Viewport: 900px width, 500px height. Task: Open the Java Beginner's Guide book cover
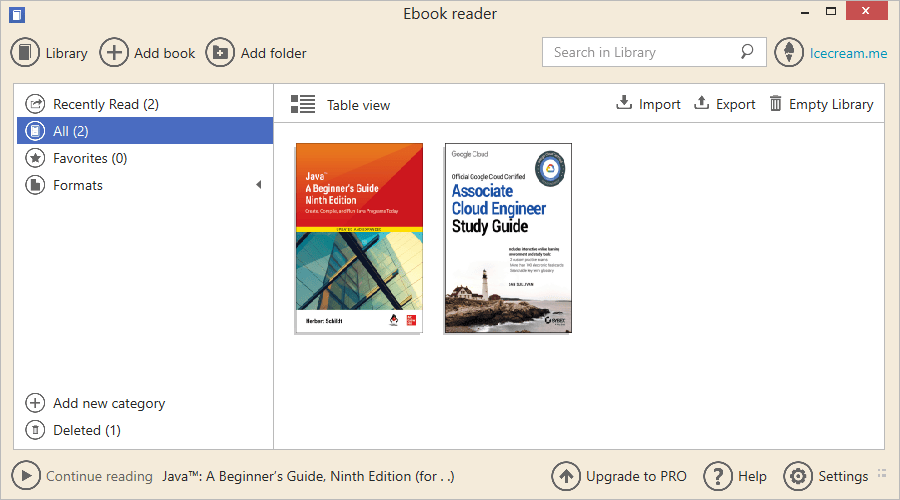pyautogui.click(x=359, y=238)
